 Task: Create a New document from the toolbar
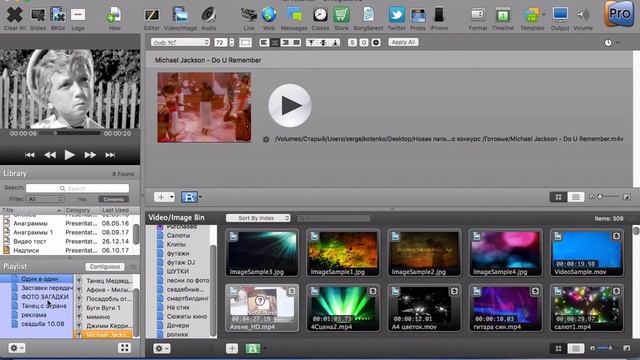(114, 16)
